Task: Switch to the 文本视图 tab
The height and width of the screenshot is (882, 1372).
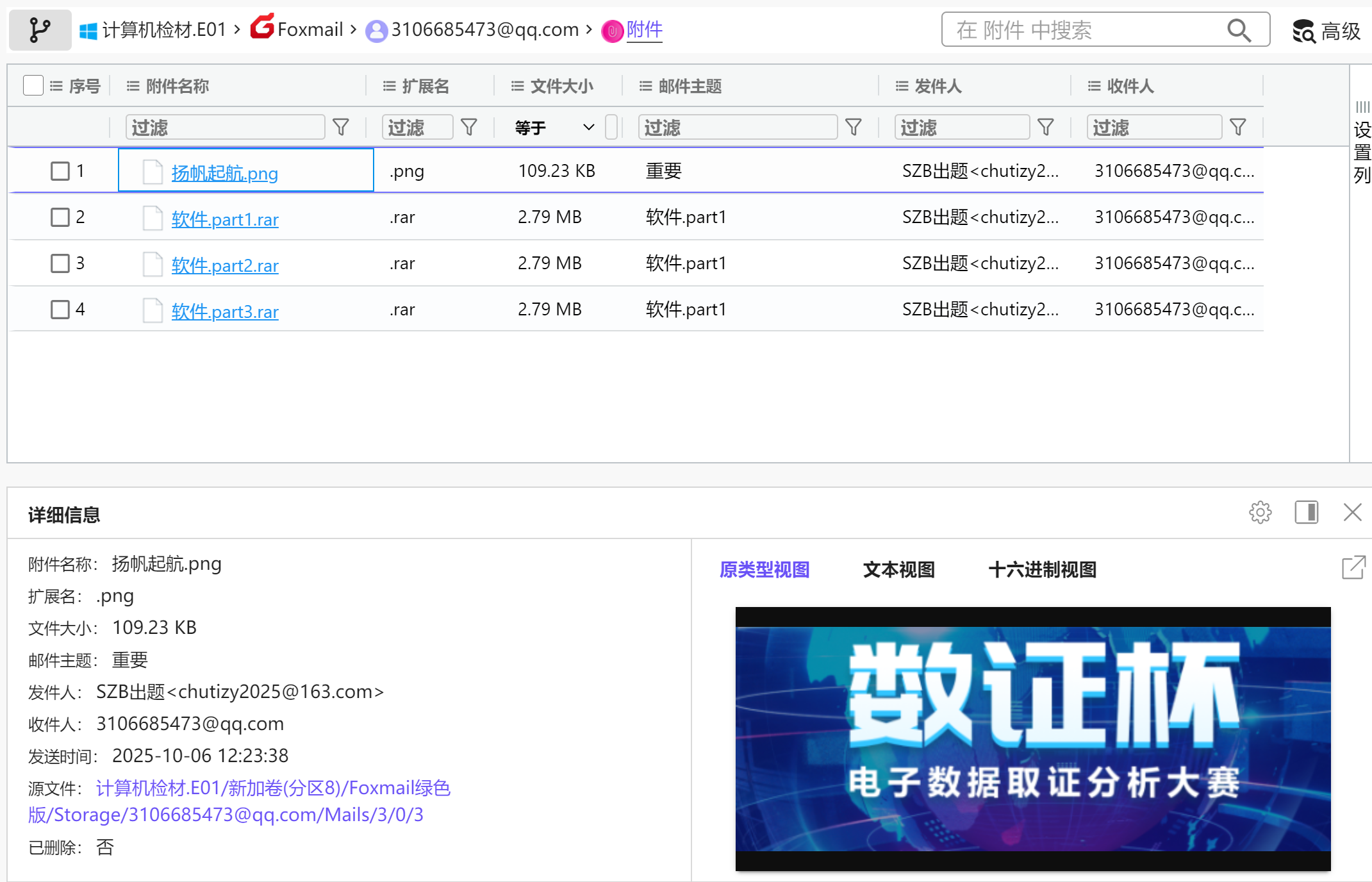Action: (898, 569)
